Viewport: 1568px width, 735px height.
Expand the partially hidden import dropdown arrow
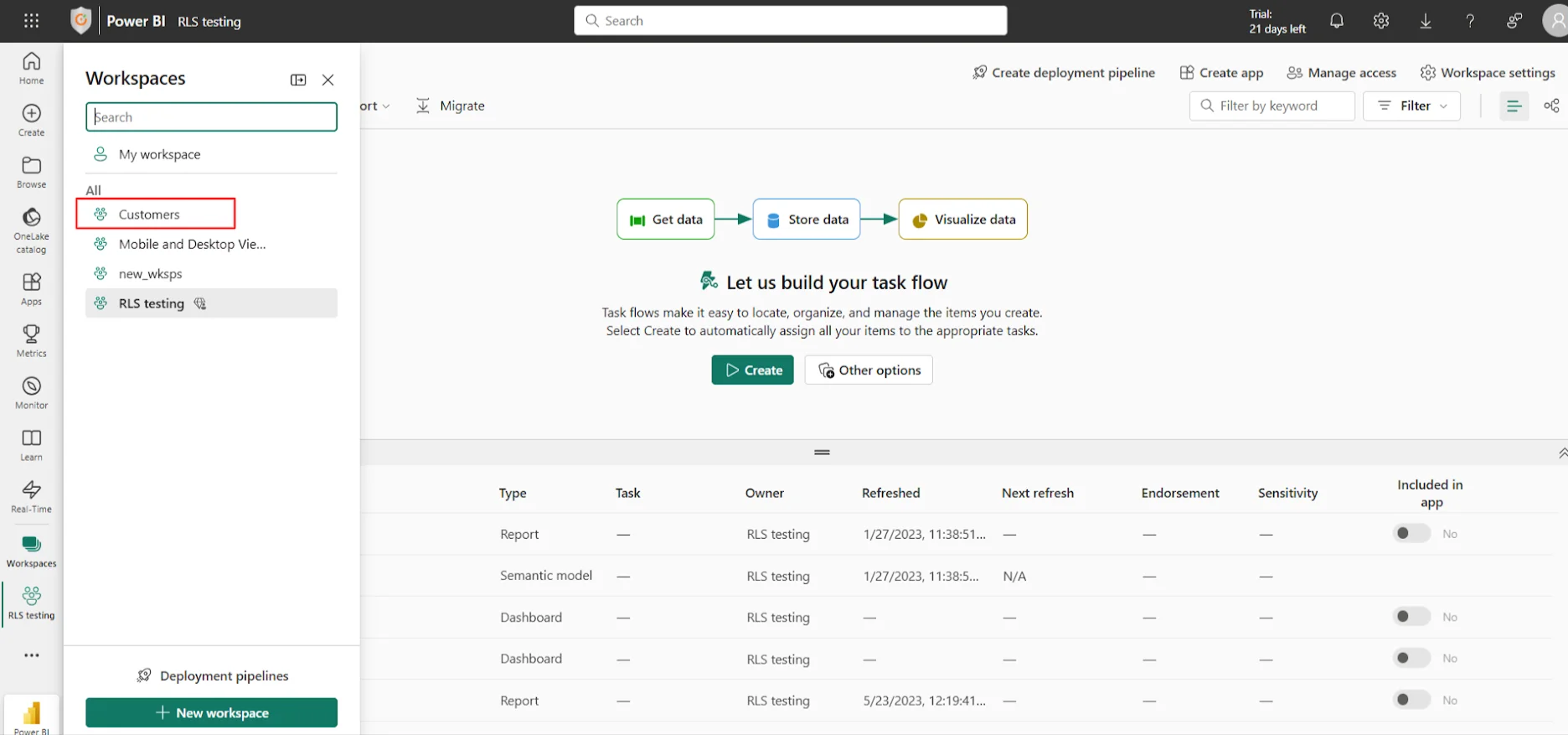tap(385, 106)
